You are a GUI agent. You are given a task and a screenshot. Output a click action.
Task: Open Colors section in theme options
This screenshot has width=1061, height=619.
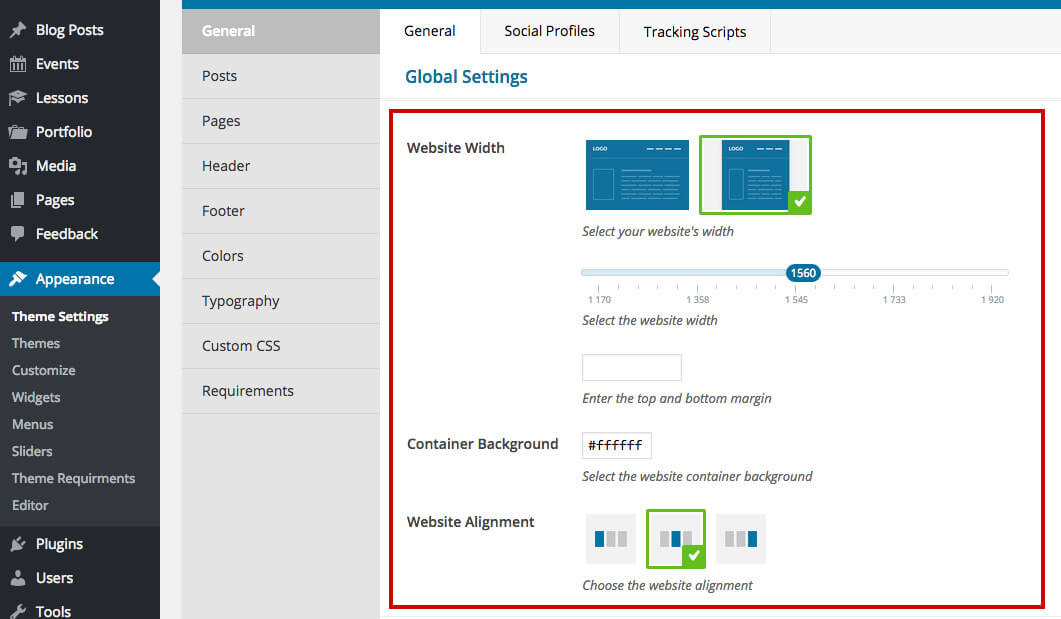click(x=281, y=256)
